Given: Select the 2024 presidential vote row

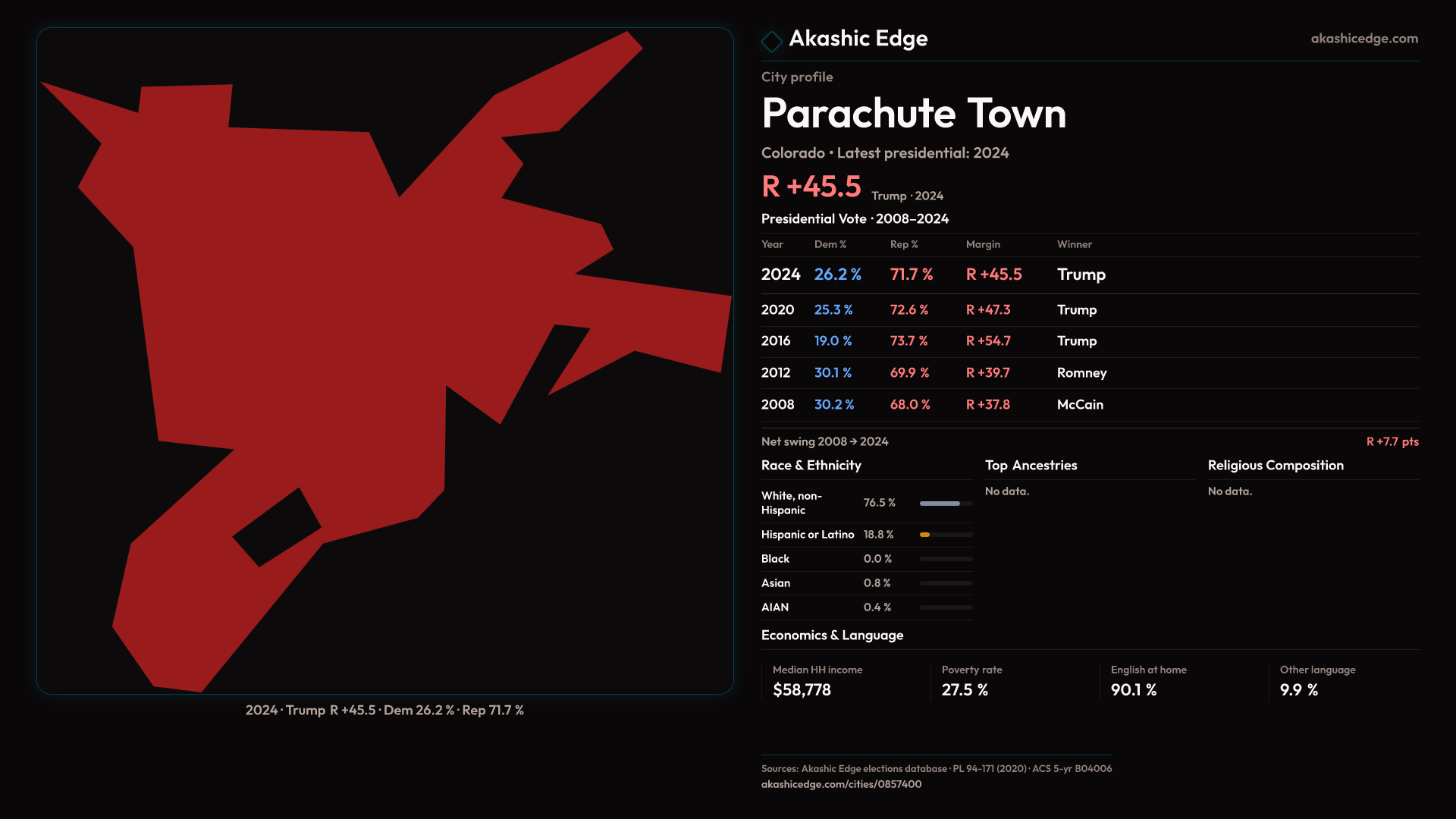Looking at the screenshot, I should coord(933,275).
